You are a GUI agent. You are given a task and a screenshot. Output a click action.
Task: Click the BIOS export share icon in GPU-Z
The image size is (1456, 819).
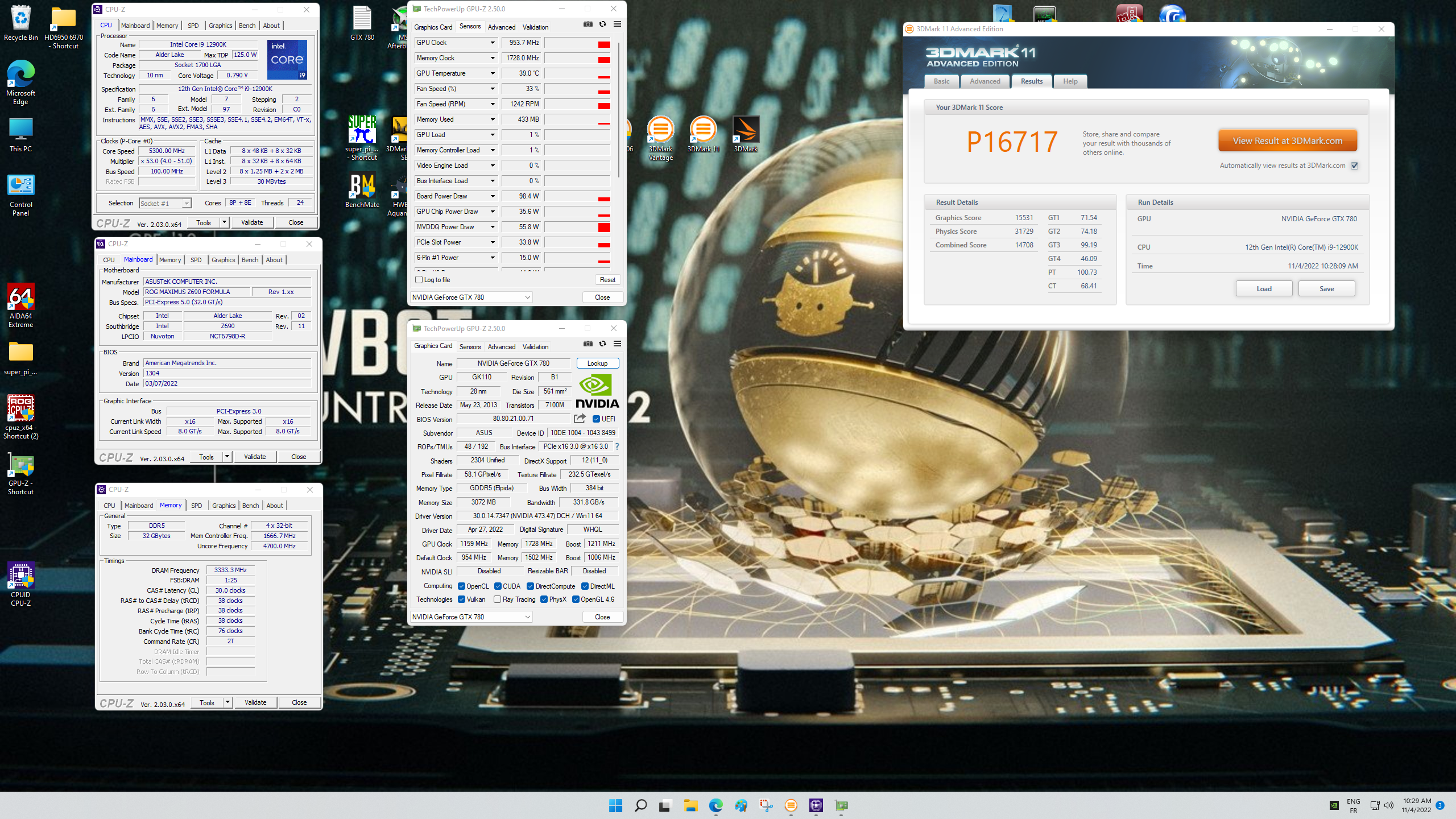click(x=580, y=419)
